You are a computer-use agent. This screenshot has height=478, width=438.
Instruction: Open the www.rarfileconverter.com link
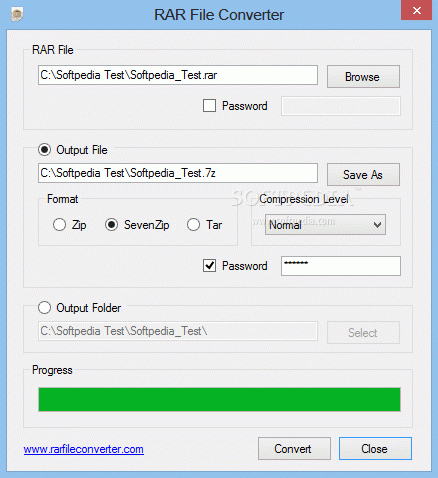click(84, 449)
